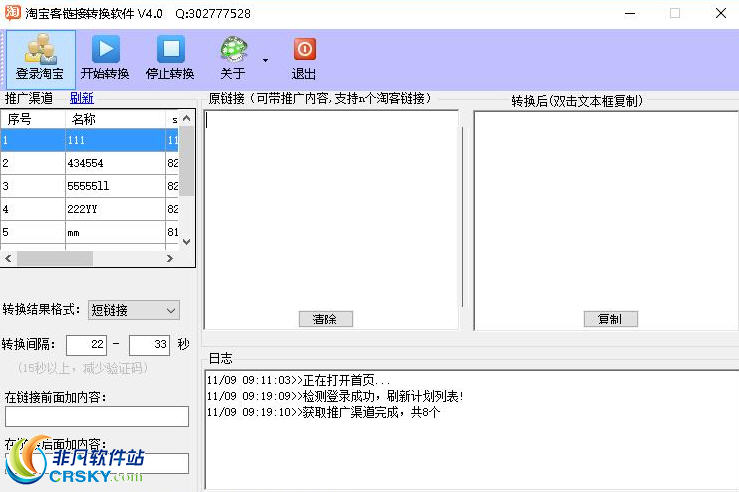Click the 清除 clear button
Screen dimensions: 739x492
click(x=326, y=319)
